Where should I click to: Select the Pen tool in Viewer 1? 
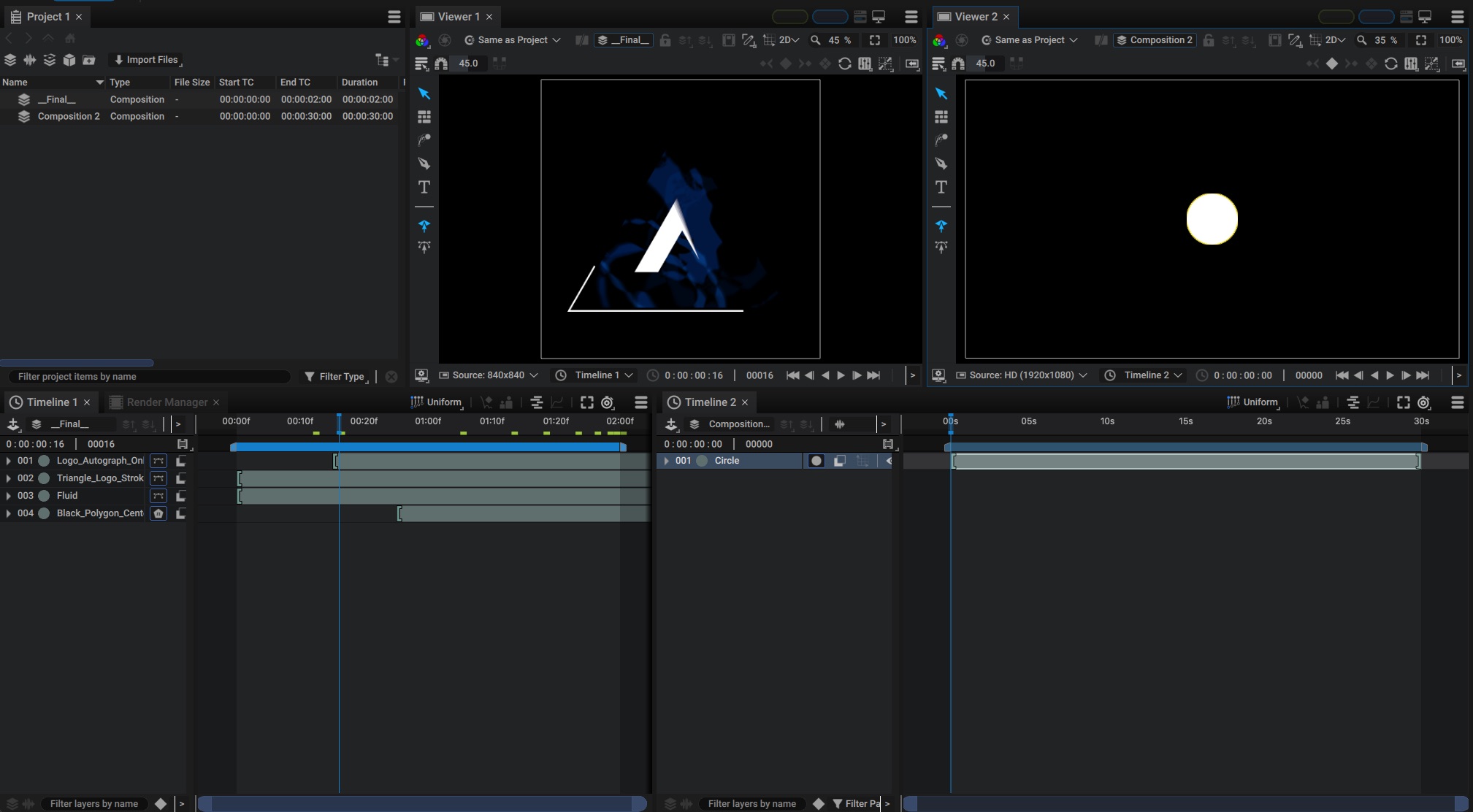point(424,164)
